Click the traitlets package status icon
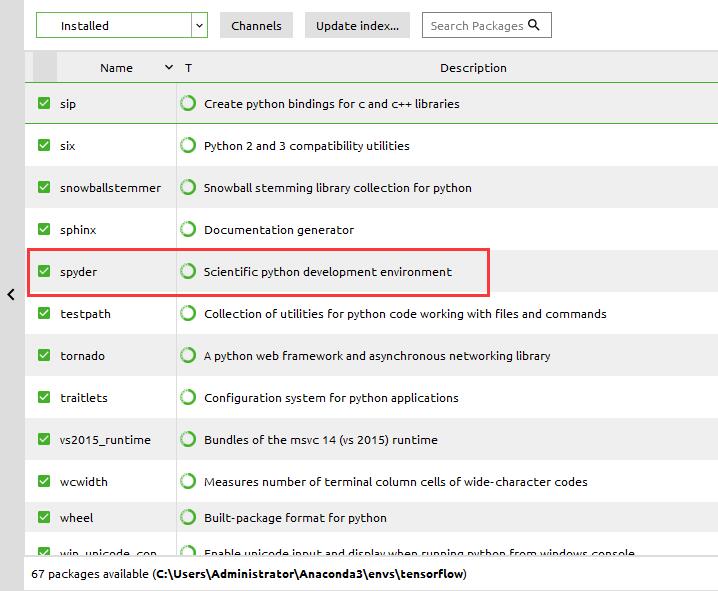Viewport: 718px width, 591px height. [187, 397]
